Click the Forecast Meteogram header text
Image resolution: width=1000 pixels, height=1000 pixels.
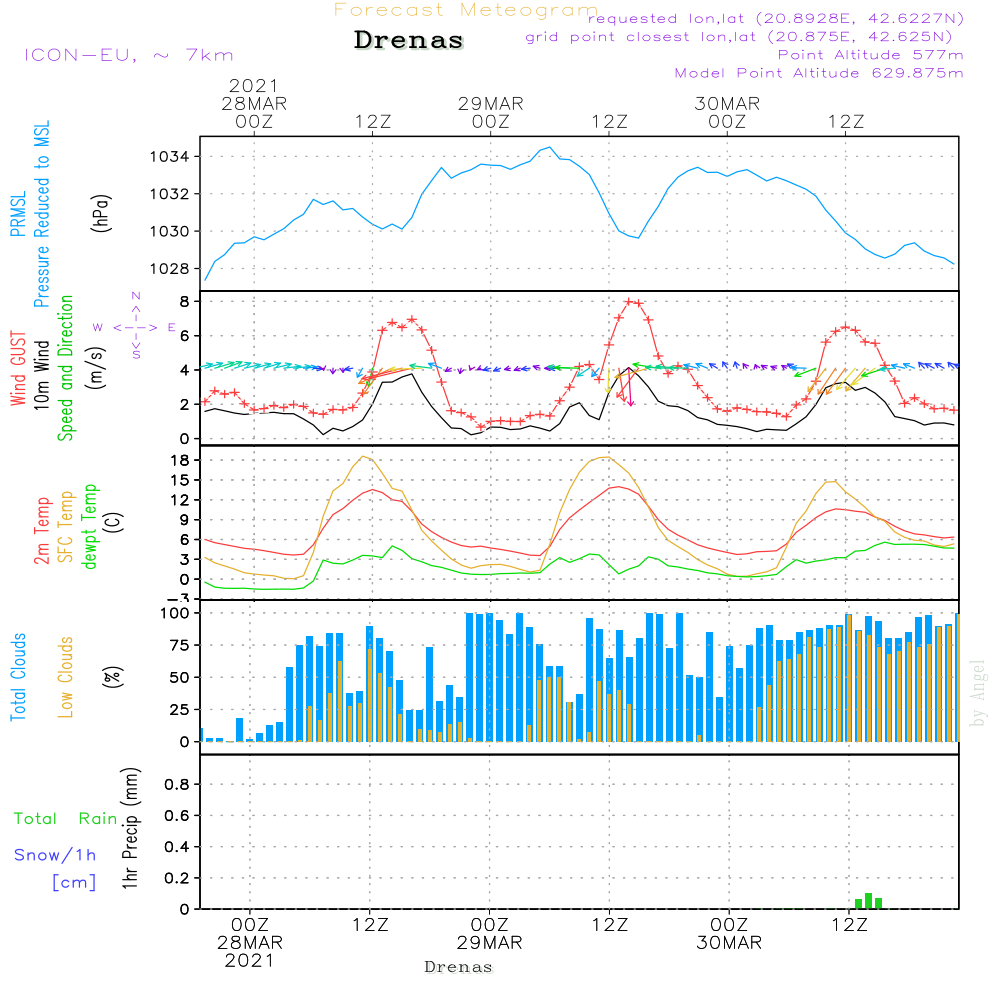(x=466, y=10)
